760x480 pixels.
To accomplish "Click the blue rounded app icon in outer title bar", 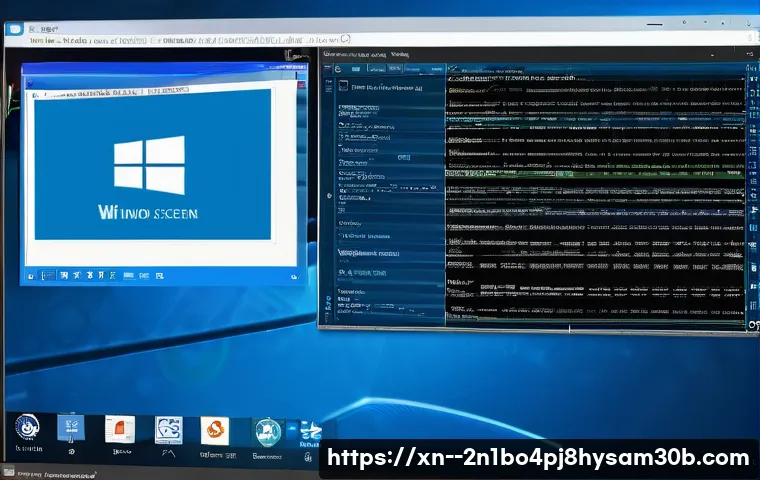I will click(x=15, y=29).
